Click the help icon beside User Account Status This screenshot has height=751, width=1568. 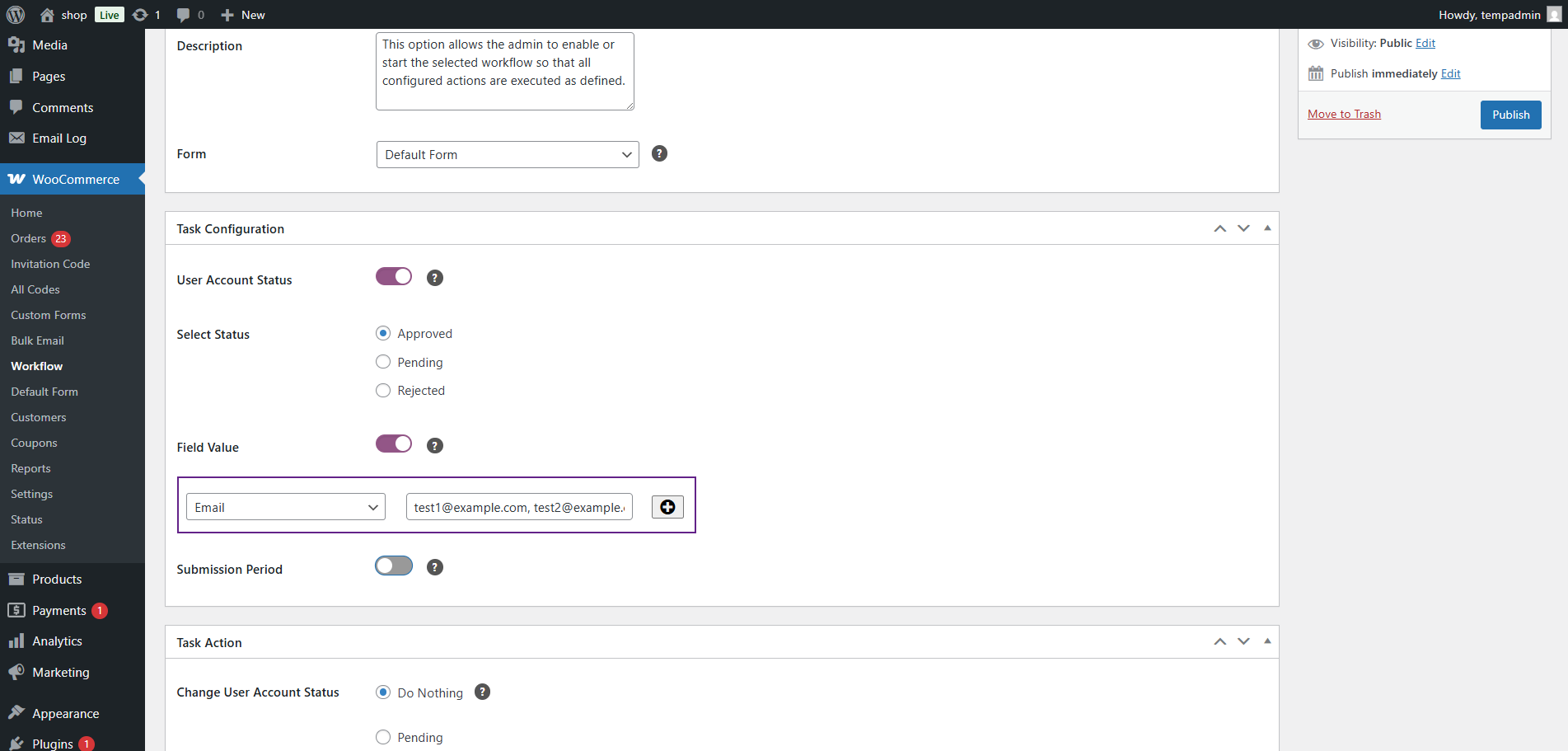tap(435, 279)
